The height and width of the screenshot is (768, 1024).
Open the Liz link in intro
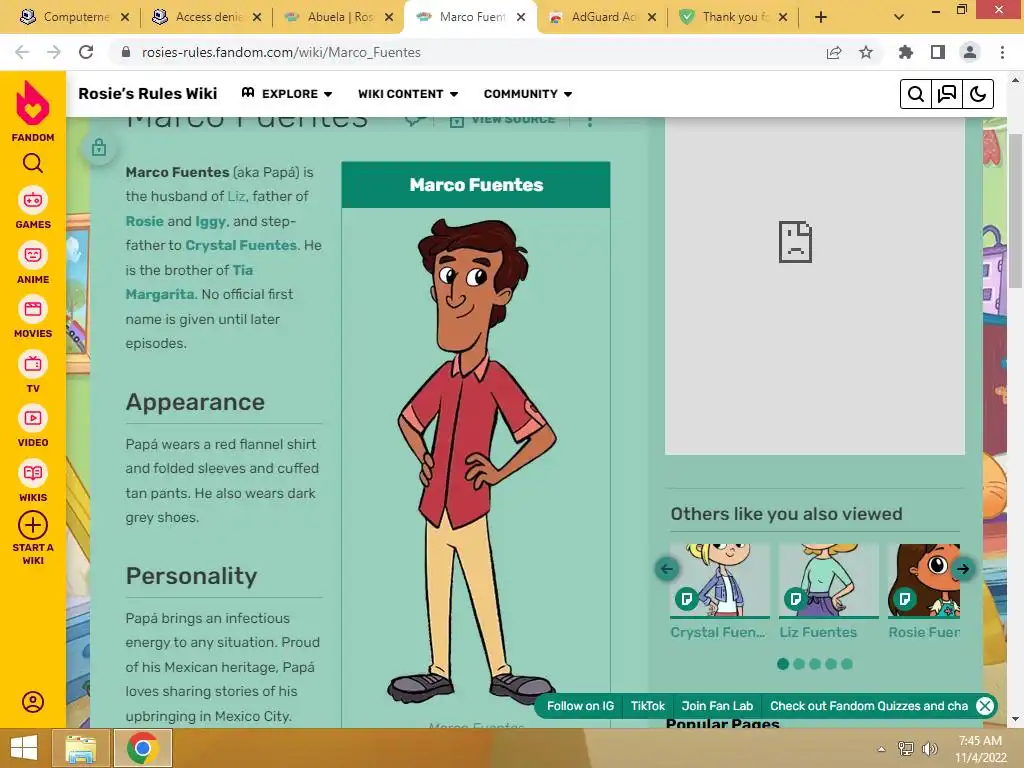pos(236,197)
